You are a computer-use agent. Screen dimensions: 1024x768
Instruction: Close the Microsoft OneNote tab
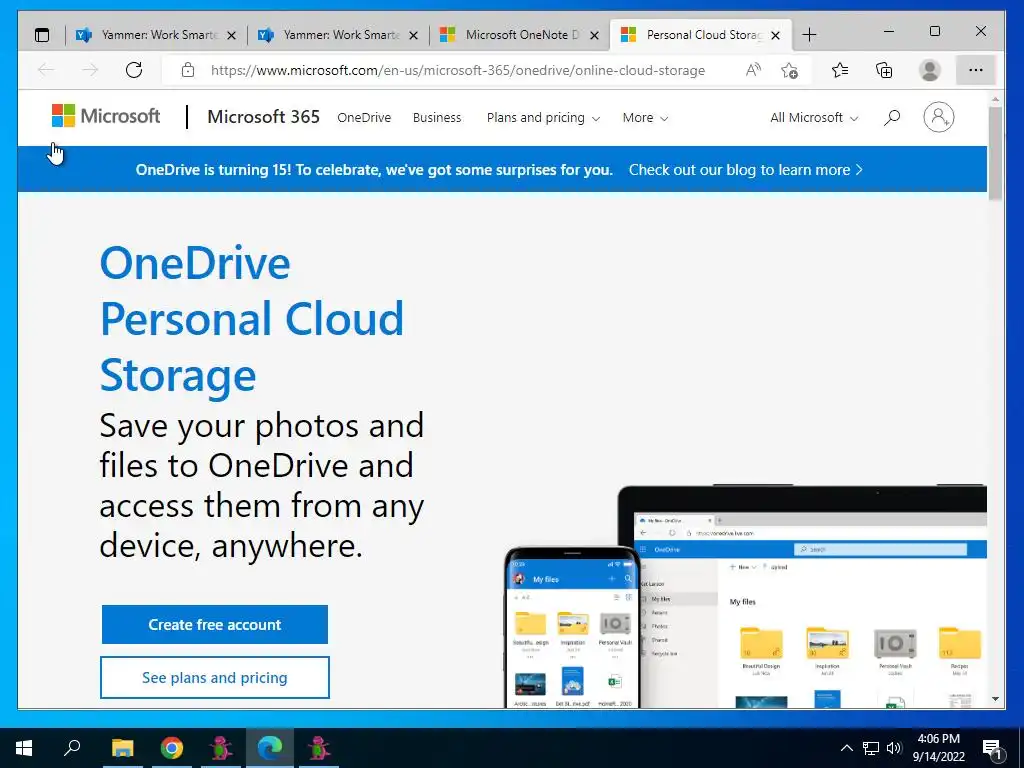(594, 35)
